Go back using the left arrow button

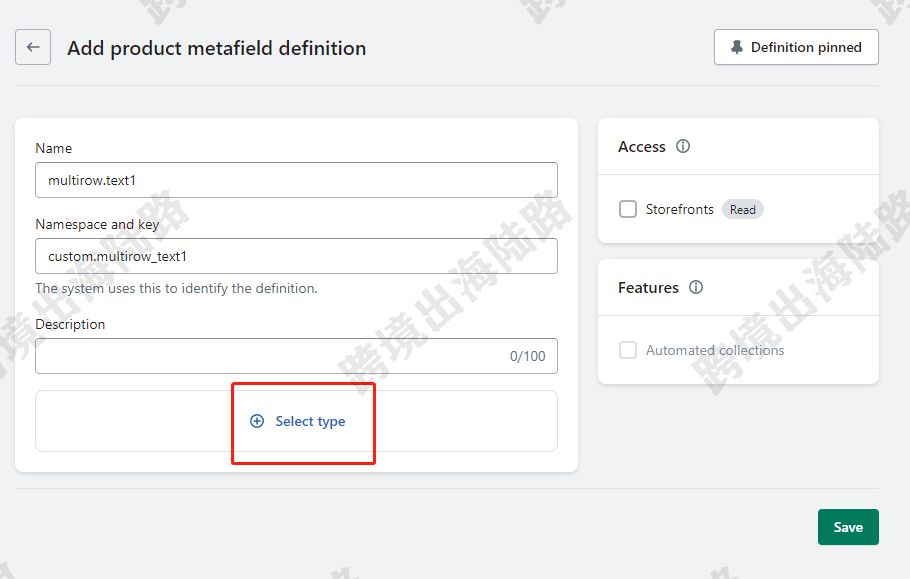point(33,47)
